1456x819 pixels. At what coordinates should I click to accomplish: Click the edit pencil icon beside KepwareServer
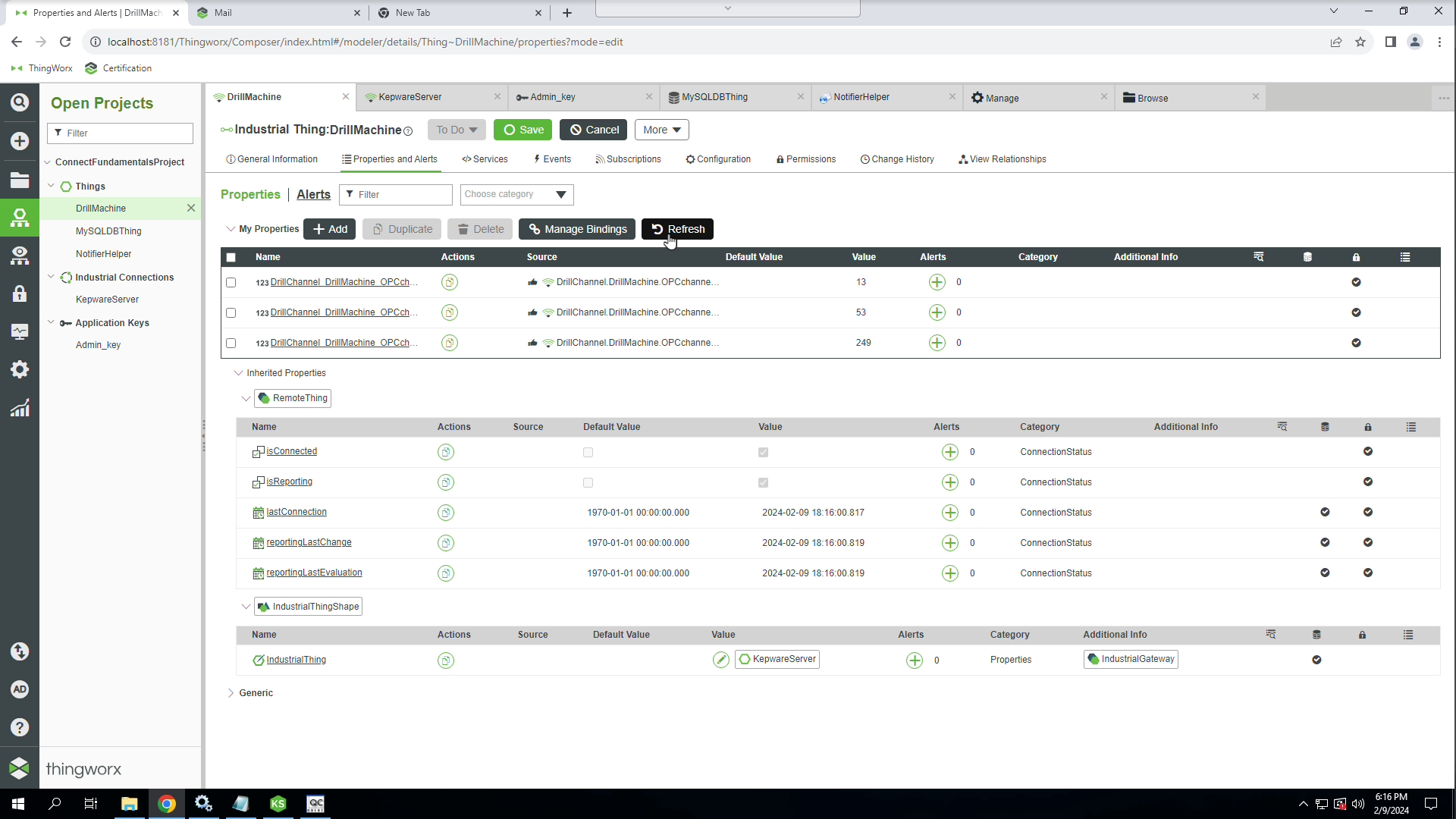721,660
